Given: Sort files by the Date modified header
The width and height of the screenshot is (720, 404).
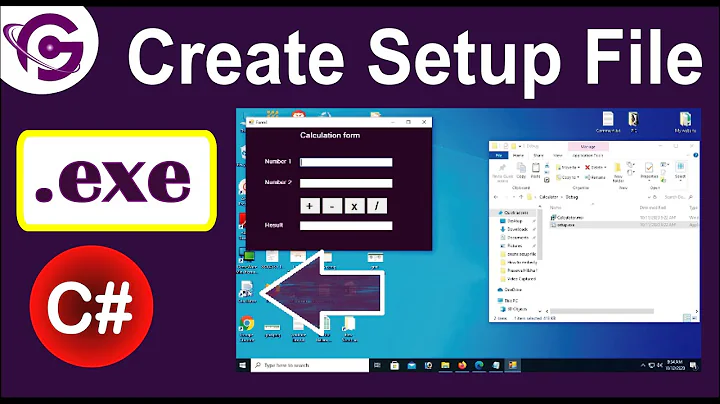Looking at the screenshot, I should pos(652,208).
